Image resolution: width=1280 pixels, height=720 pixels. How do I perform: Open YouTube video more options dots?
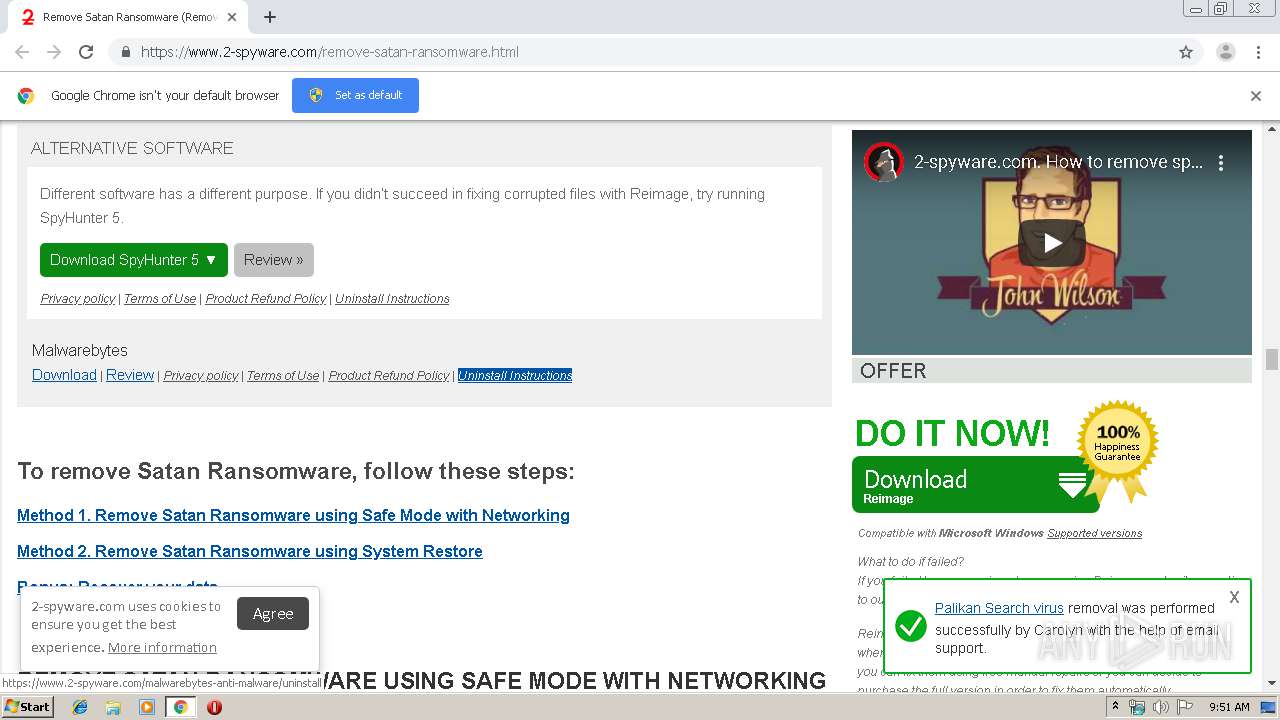coord(1221,162)
